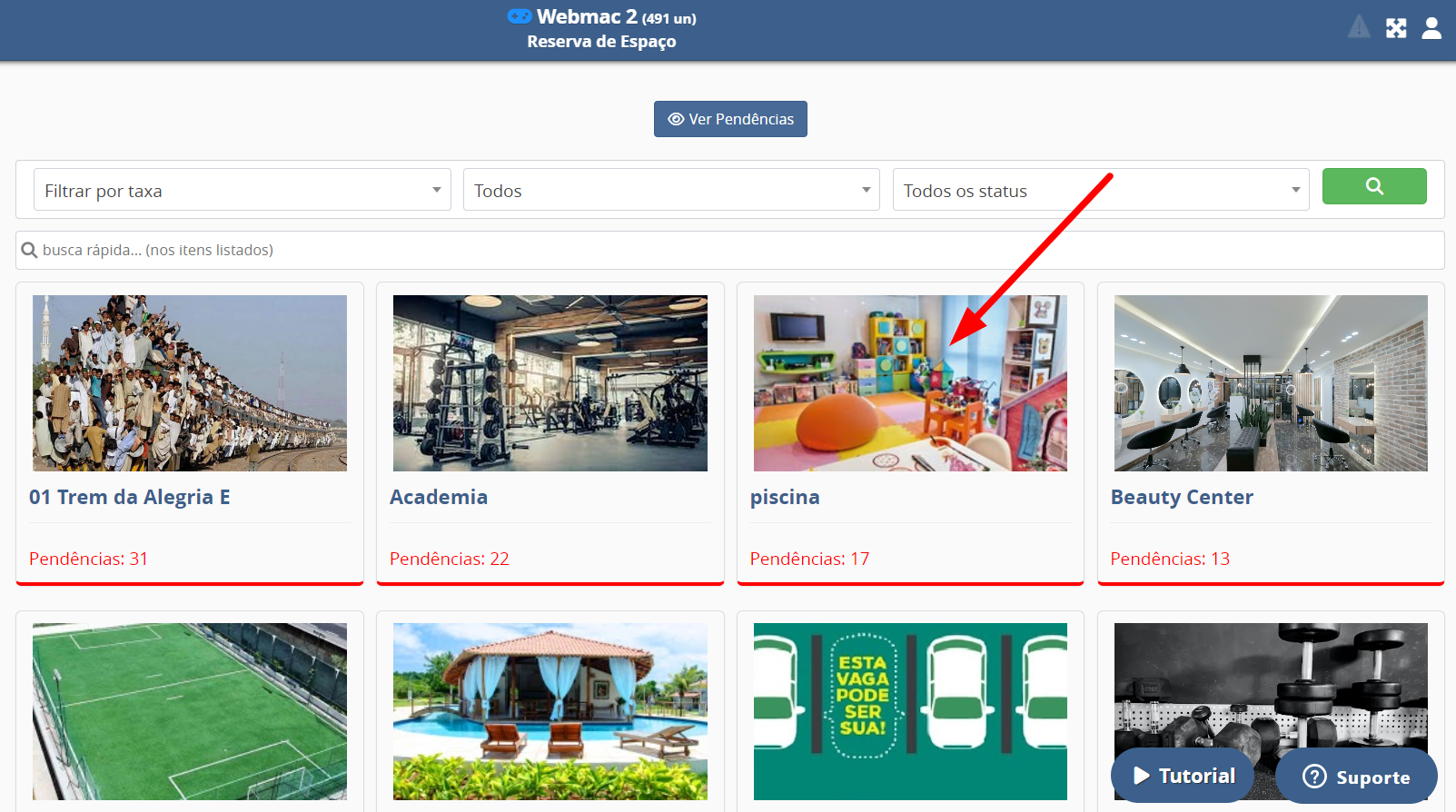Toggle fullscreen with the expand icon
This screenshot has width=1456, height=812.
point(1396,28)
